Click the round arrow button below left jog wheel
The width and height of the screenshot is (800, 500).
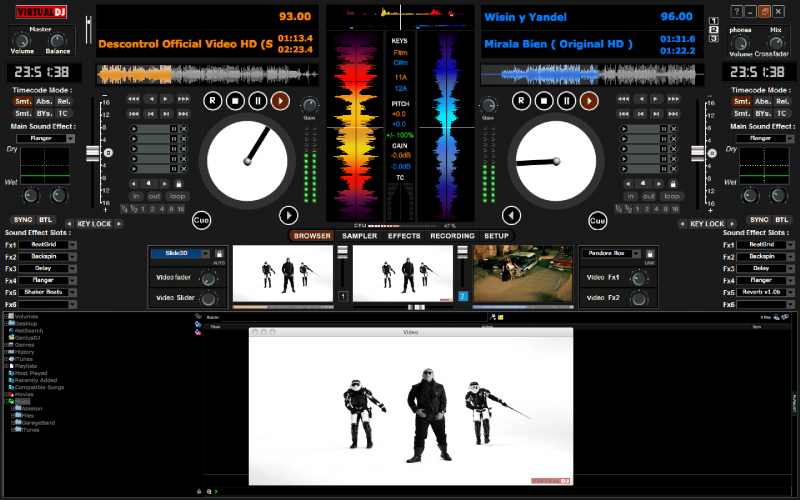click(288, 215)
